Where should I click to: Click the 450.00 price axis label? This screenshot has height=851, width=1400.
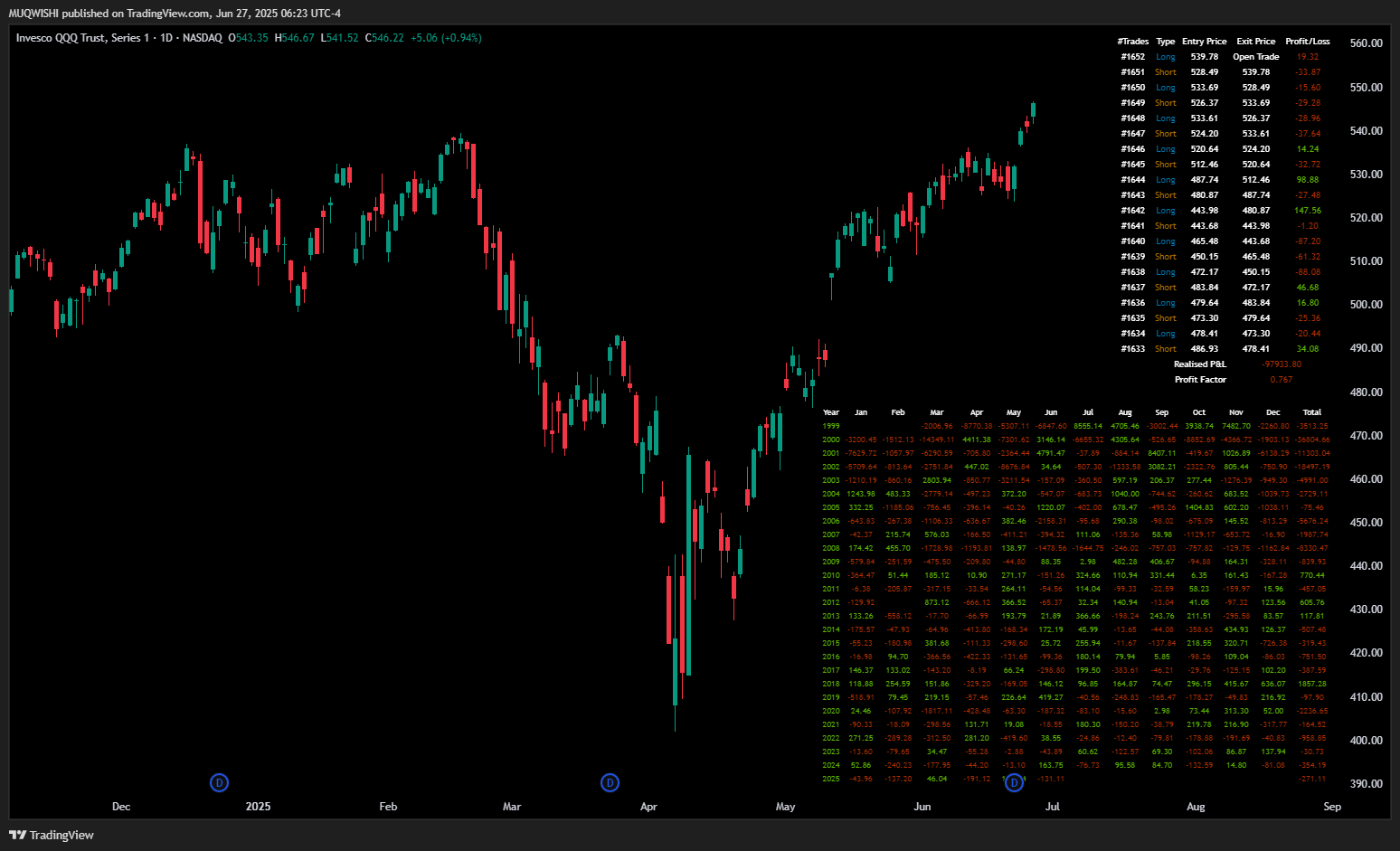pyautogui.click(x=1366, y=523)
